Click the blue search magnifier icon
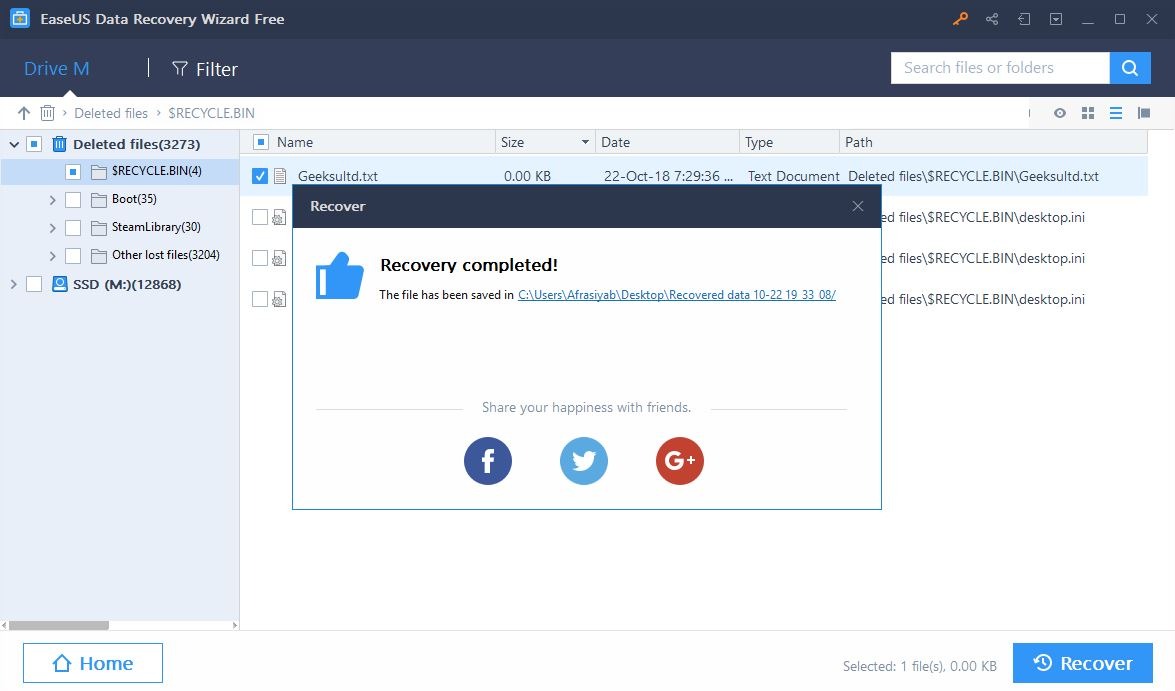This screenshot has height=691, width=1175. 1130,67
